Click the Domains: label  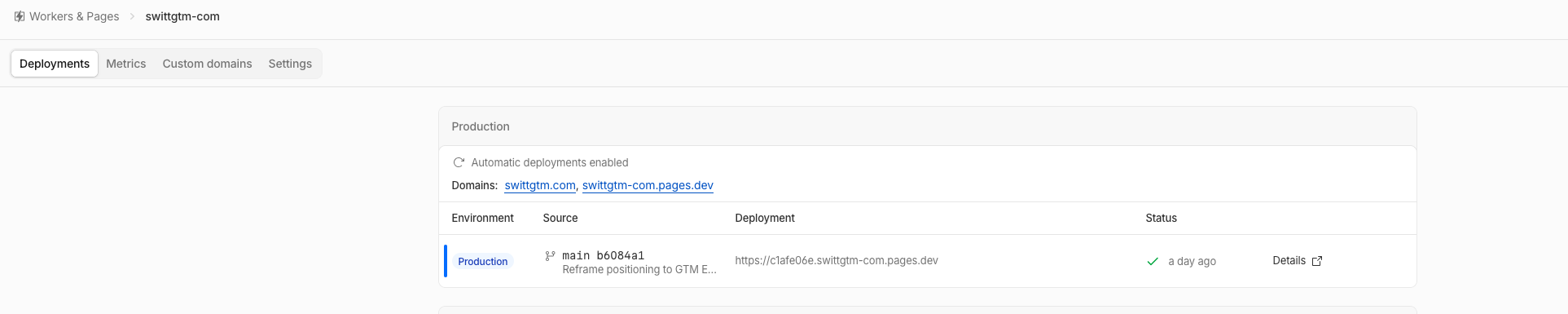474,185
